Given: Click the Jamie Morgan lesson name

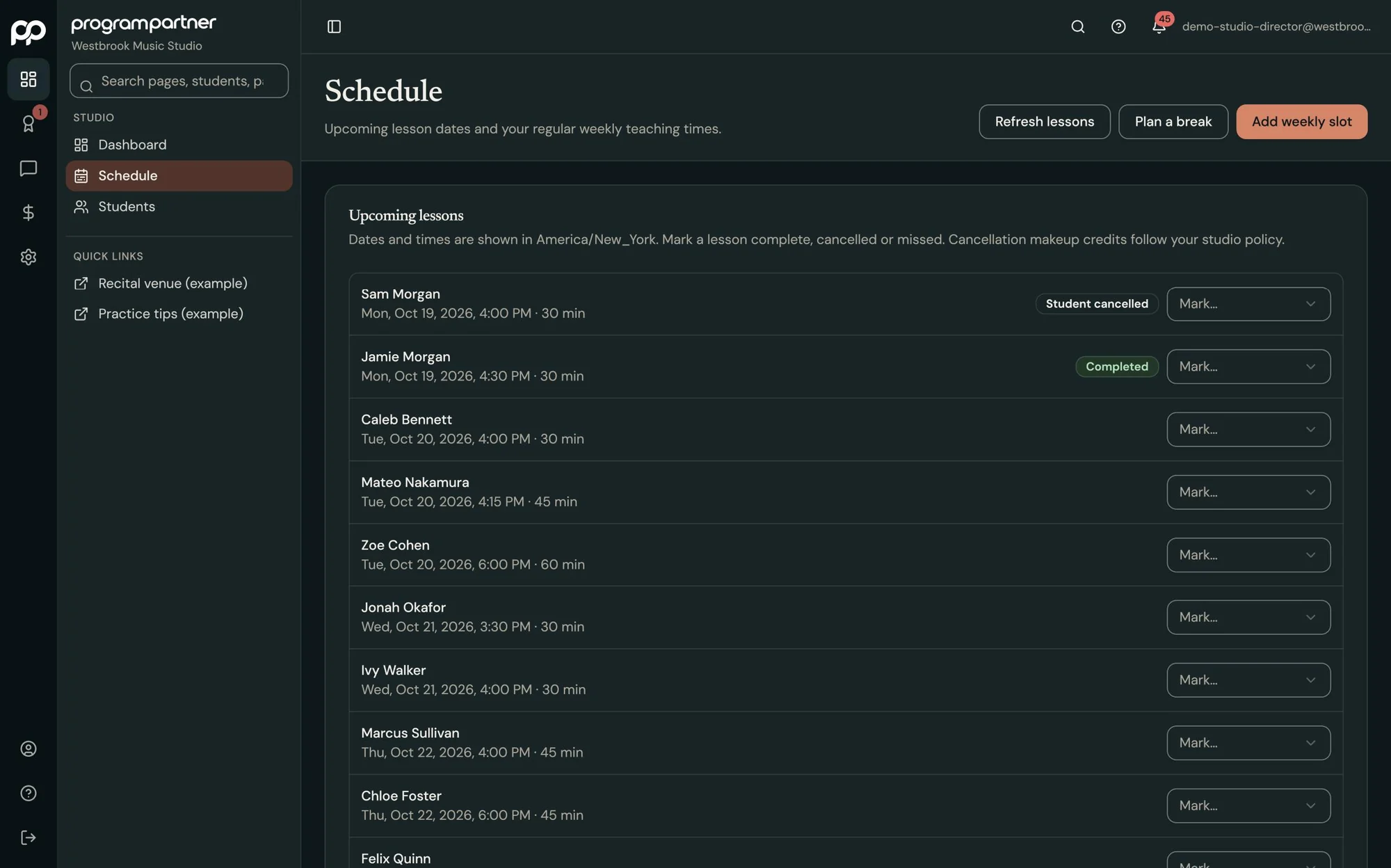Looking at the screenshot, I should pyautogui.click(x=405, y=357).
